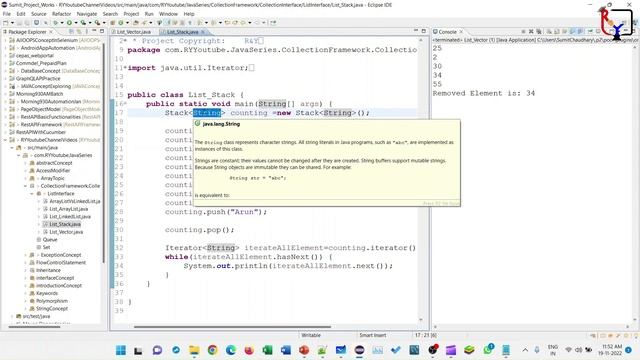Click the editor horizontal scrollbar
Screen dimensions: 640x360
coord(232,327)
